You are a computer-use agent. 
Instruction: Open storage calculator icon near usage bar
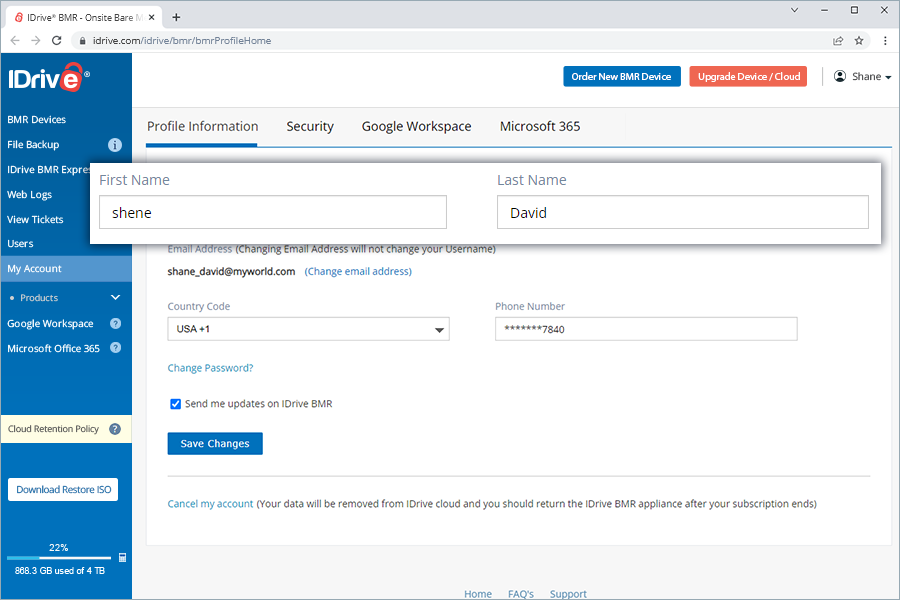pyautogui.click(x=122, y=558)
